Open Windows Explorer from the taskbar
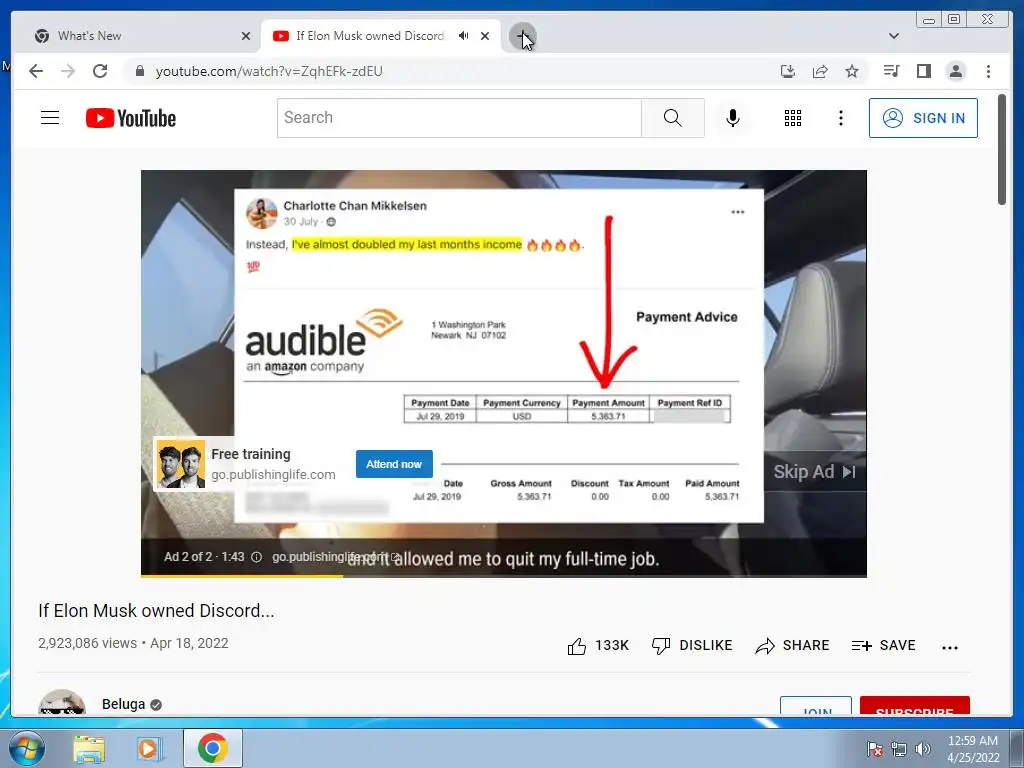Image resolution: width=1024 pixels, height=768 pixels. [x=89, y=748]
